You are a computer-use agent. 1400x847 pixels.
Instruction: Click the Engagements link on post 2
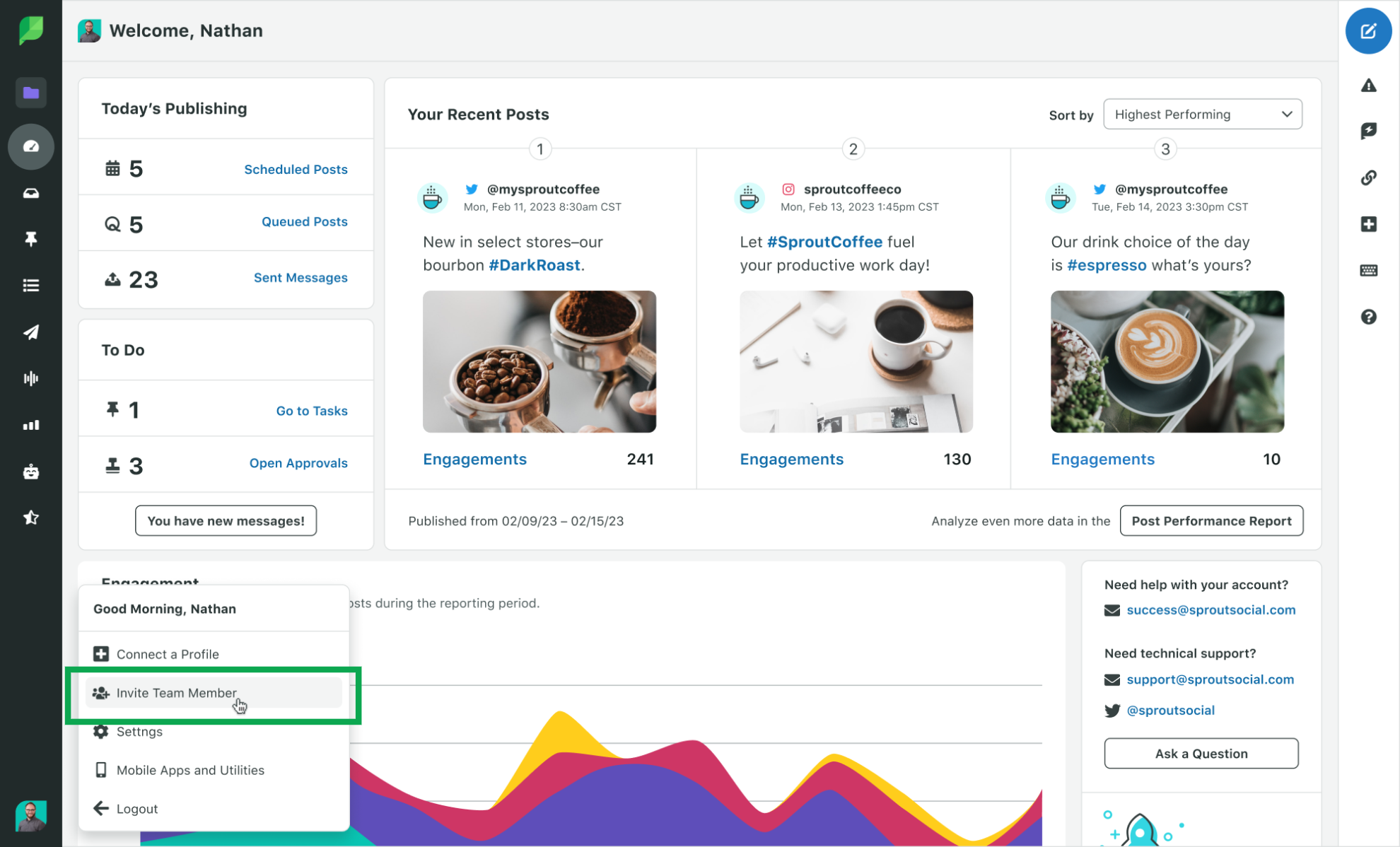(x=791, y=459)
